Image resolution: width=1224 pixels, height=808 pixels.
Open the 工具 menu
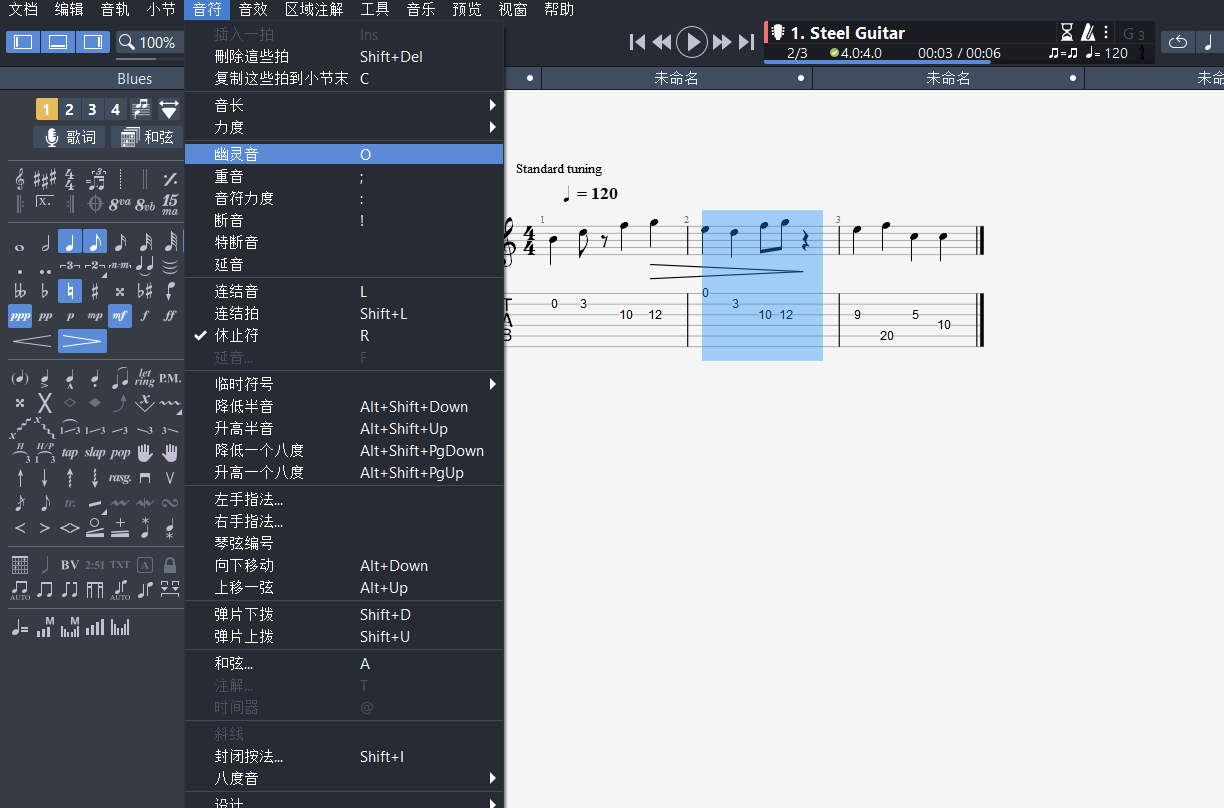[x=375, y=10]
